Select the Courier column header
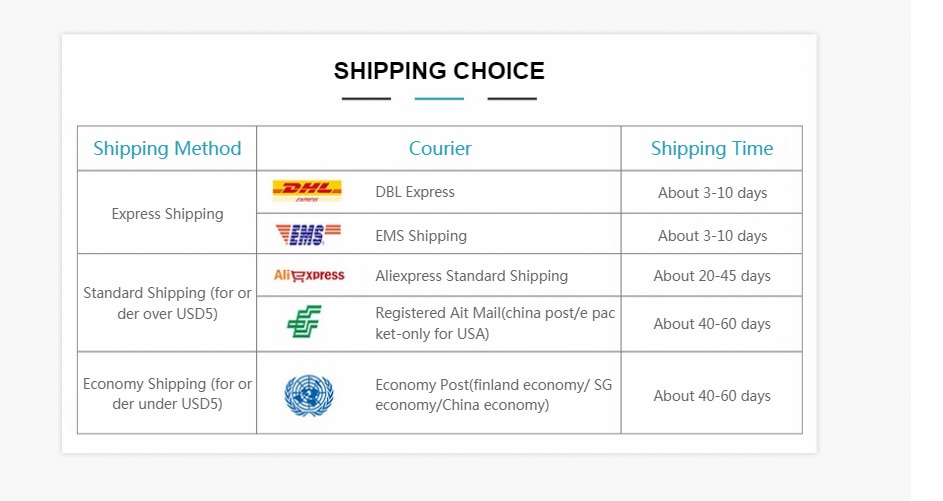 (x=440, y=148)
